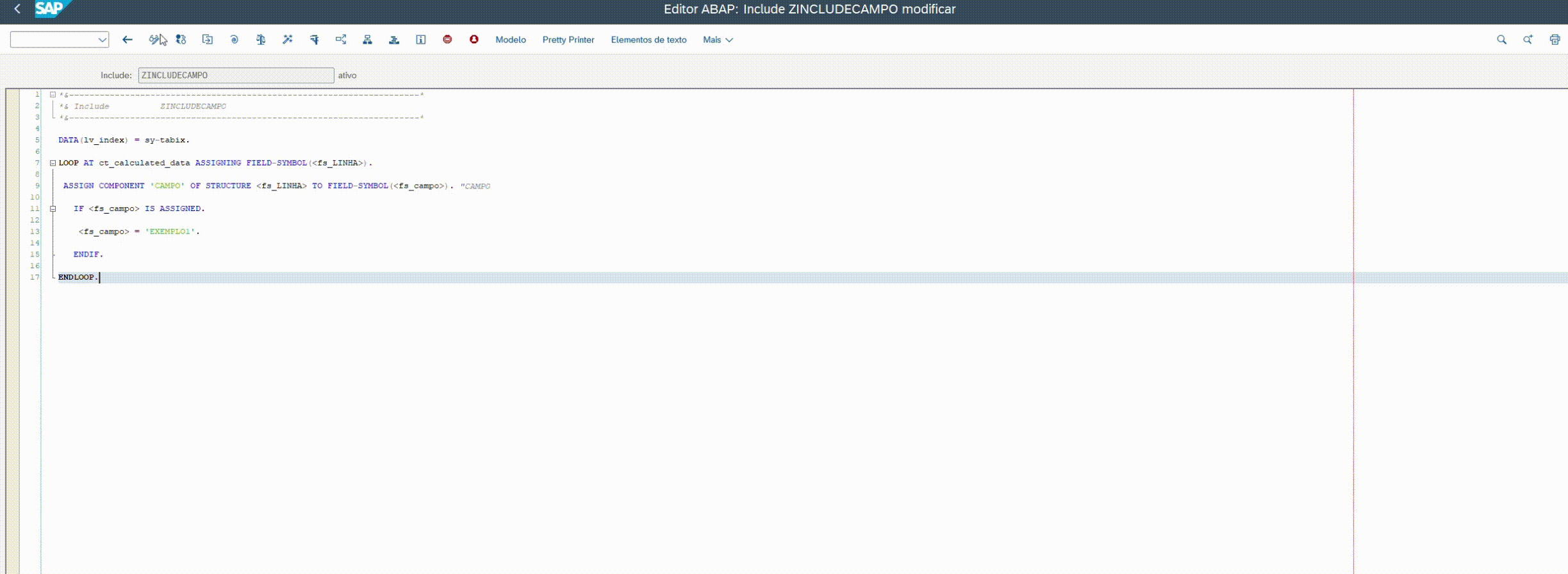Open Elementos de texto

click(648, 40)
